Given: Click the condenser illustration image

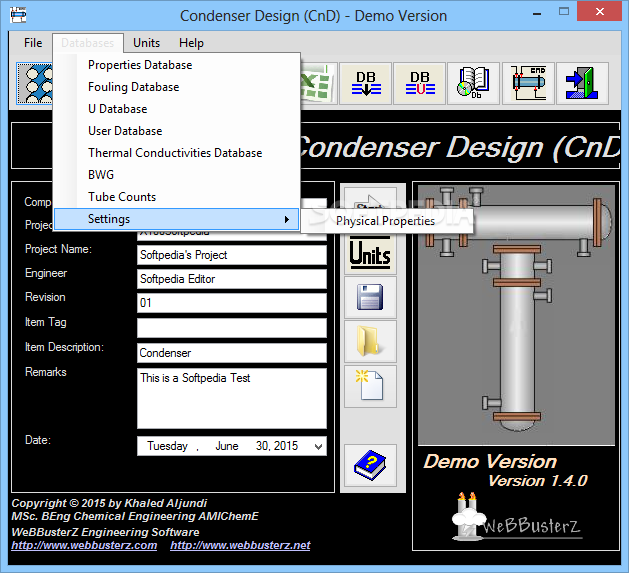Looking at the screenshot, I should tap(516, 315).
